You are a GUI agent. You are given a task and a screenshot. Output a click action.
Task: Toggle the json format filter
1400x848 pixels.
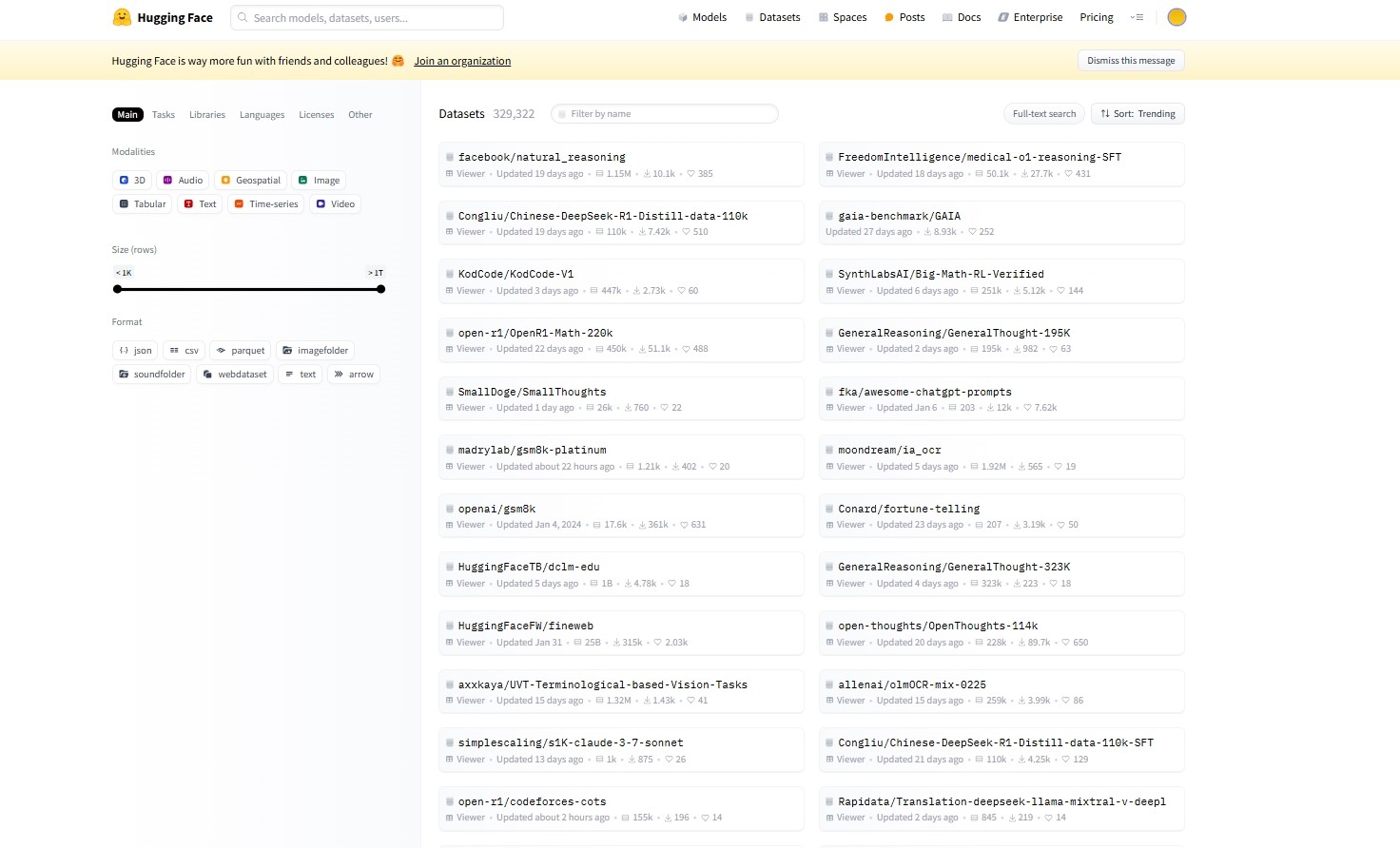[x=135, y=350]
